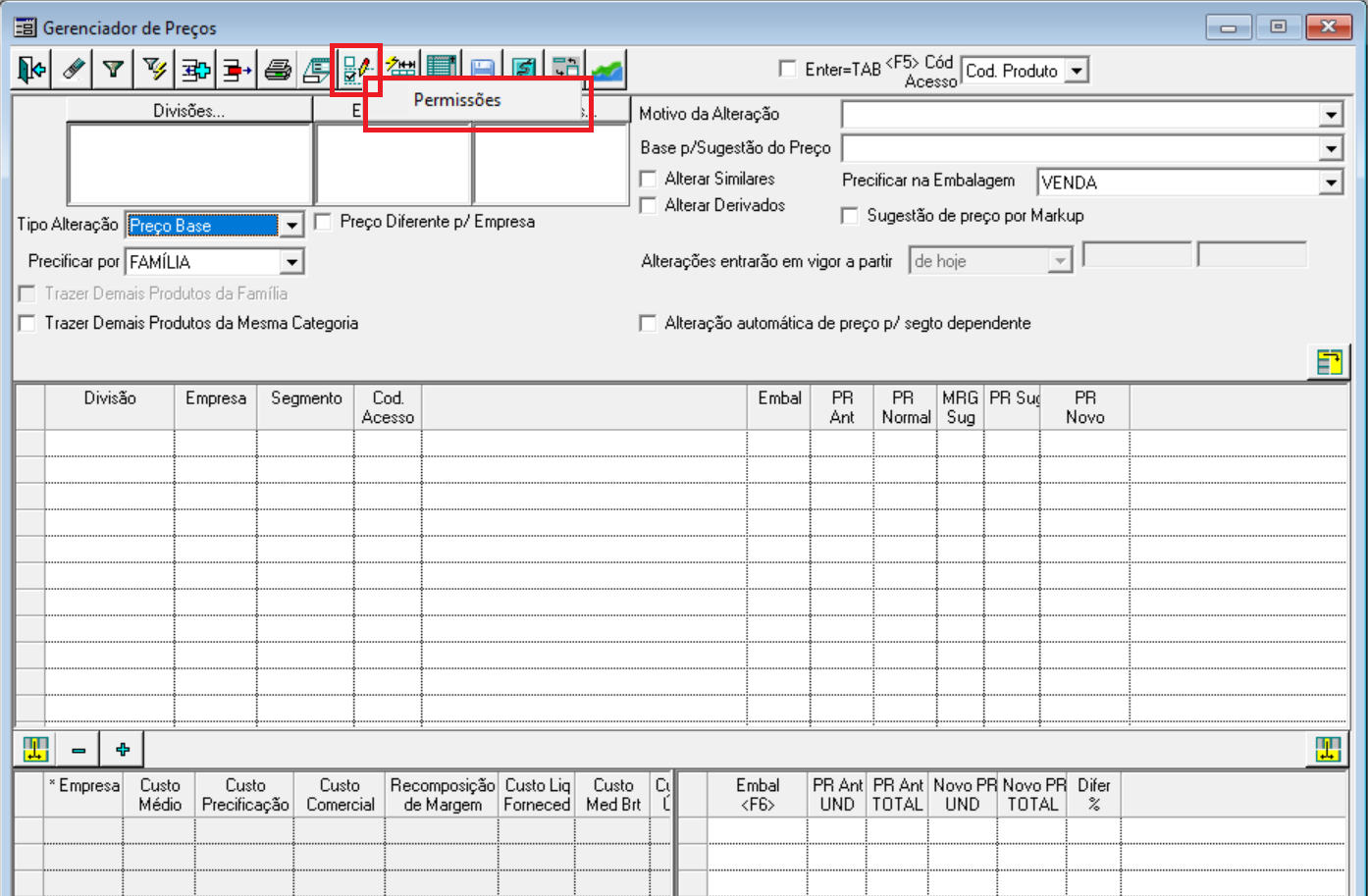Click the insert row icon with blue plus
The height and width of the screenshot is (896, 1368).
[x=196, y=69]
